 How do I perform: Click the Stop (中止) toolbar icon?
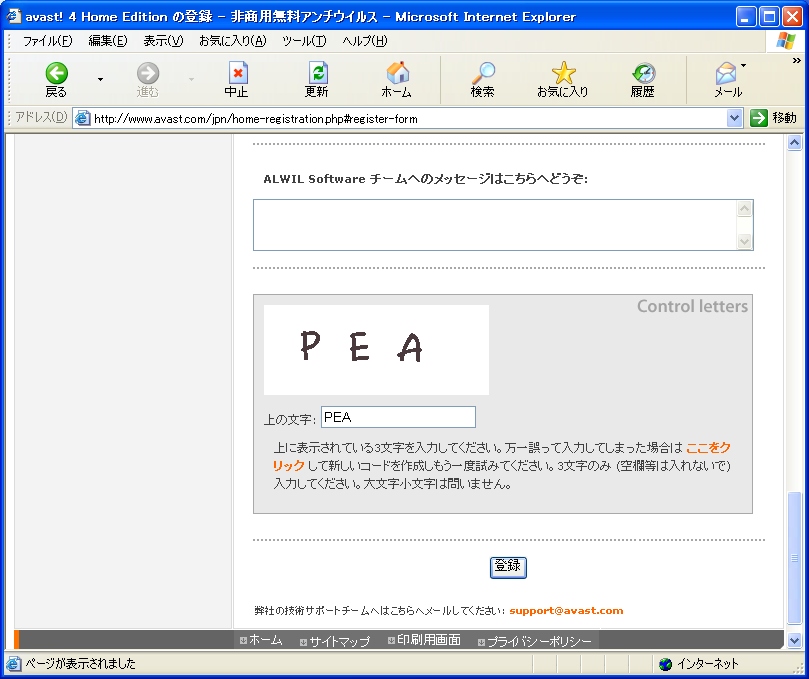[x=237, y=80]
